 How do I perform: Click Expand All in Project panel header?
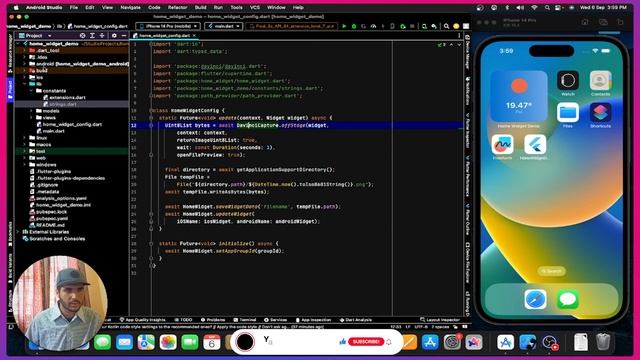(92, 36)
